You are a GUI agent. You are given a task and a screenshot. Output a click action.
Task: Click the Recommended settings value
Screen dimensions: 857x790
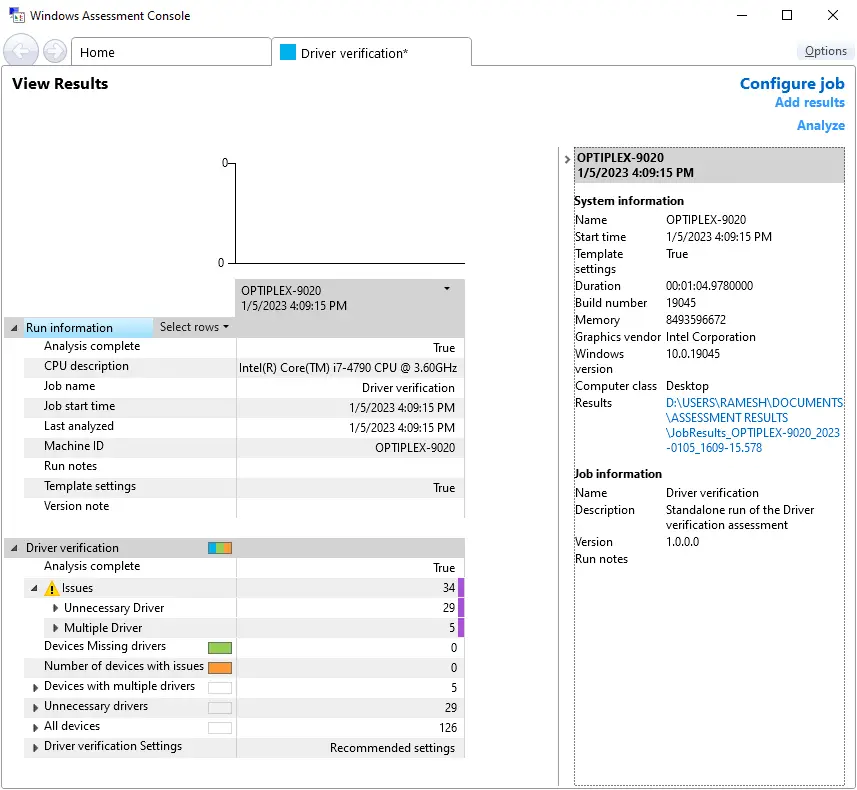[x=392, y=748]
